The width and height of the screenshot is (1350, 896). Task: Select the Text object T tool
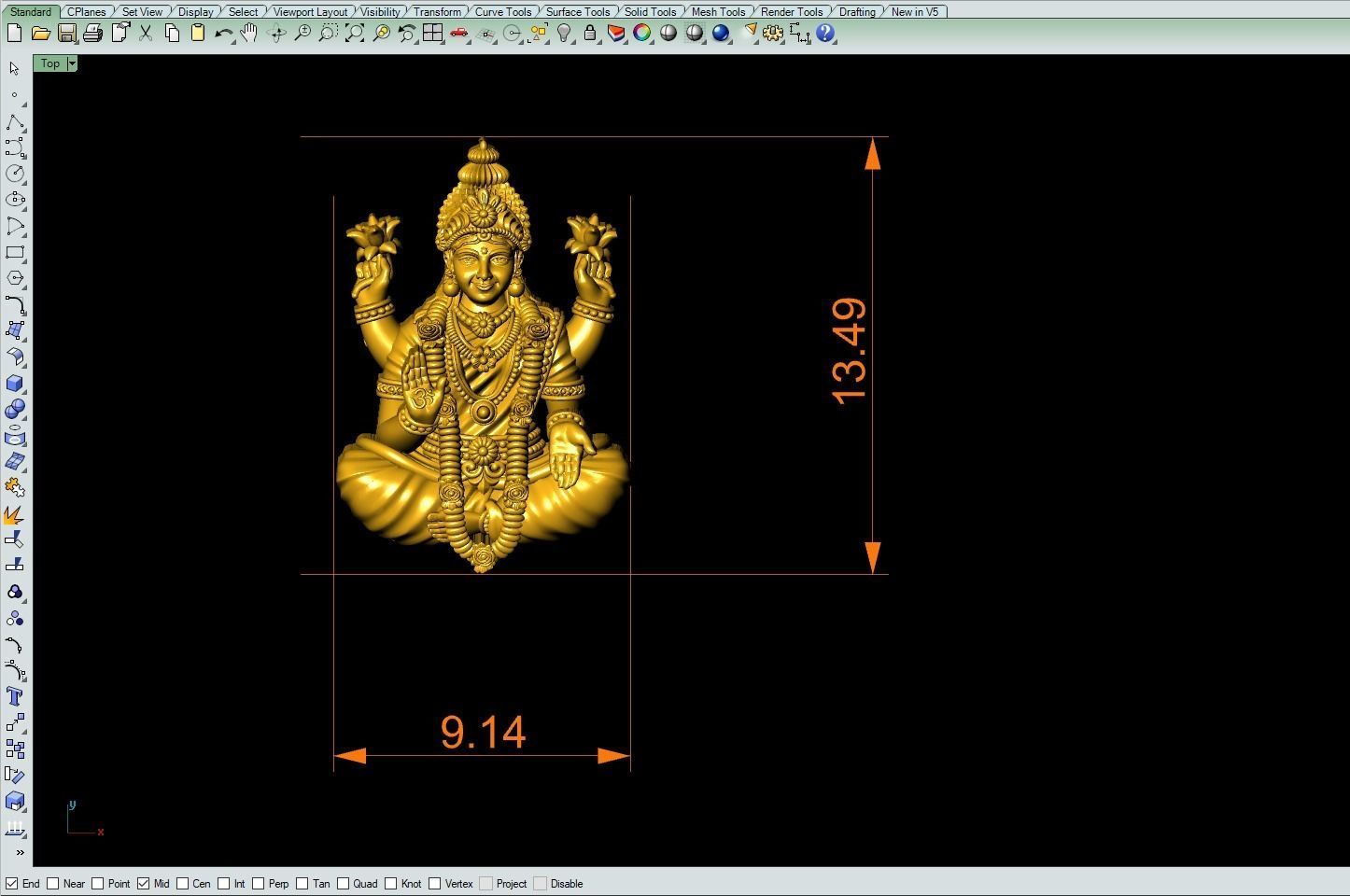tap(15, 696)
